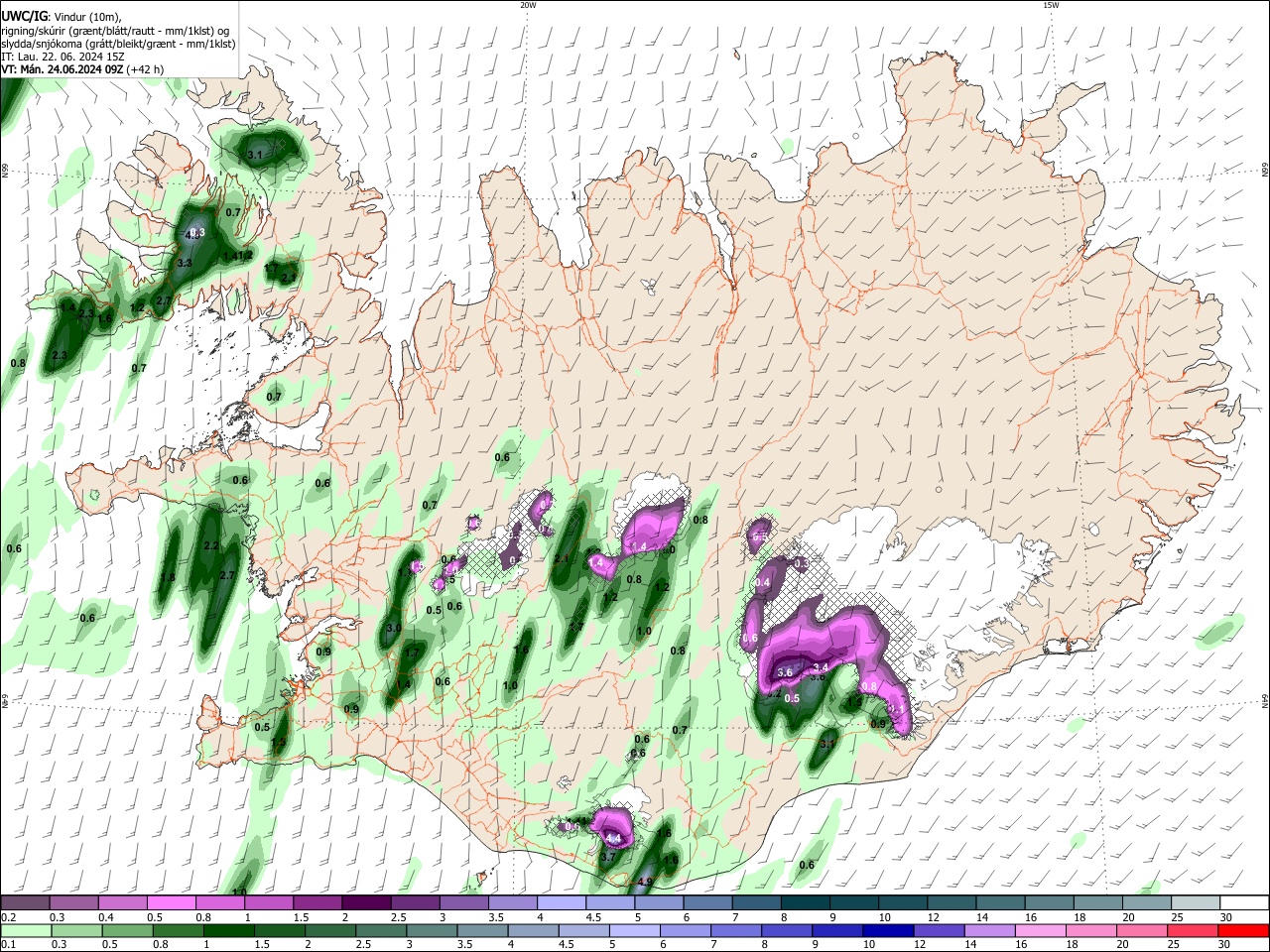This screenshot has height=952, width=1270.
Task: Click the '3.0' rain value on the map
Action: 394,629
